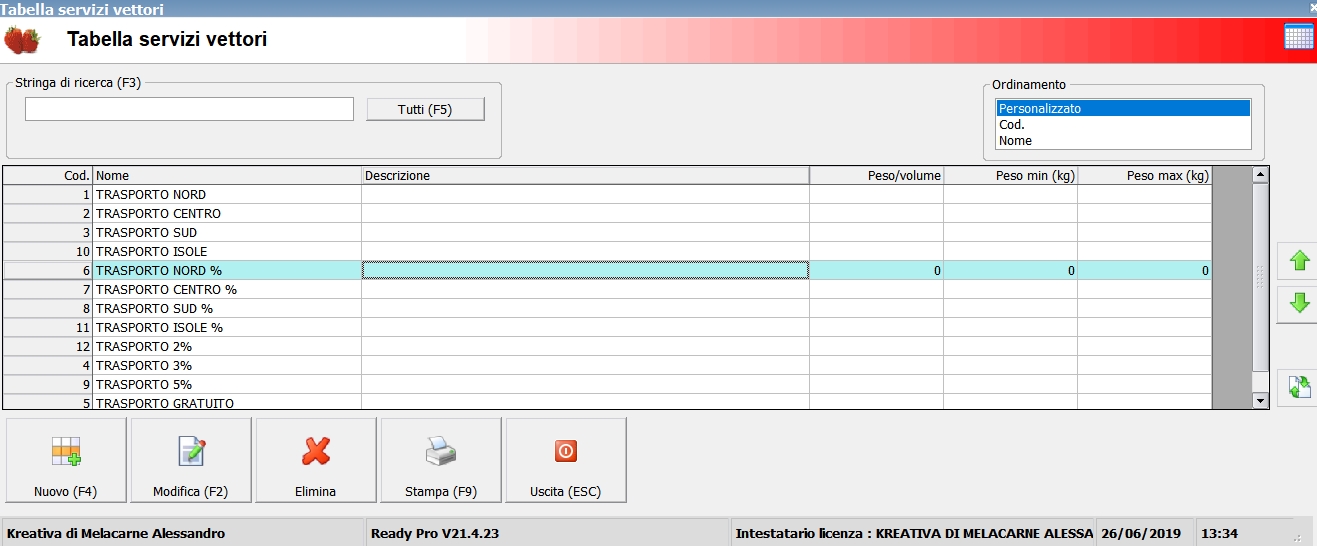The image size is (1317, 546).
Task: Click the Peso/volume column header
Action: [x=877, y=175]
